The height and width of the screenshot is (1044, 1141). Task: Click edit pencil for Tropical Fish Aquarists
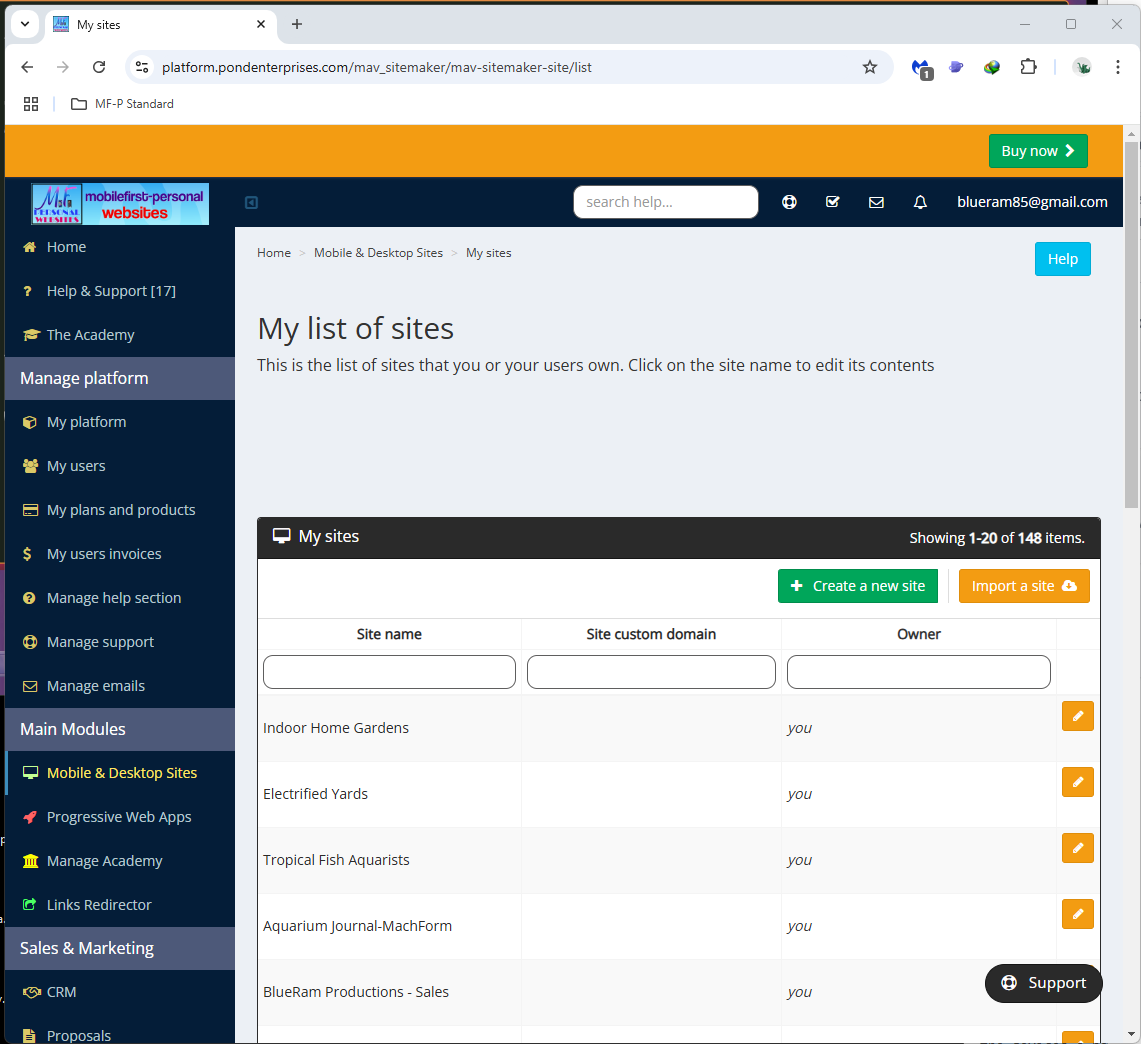[1077, 848]
